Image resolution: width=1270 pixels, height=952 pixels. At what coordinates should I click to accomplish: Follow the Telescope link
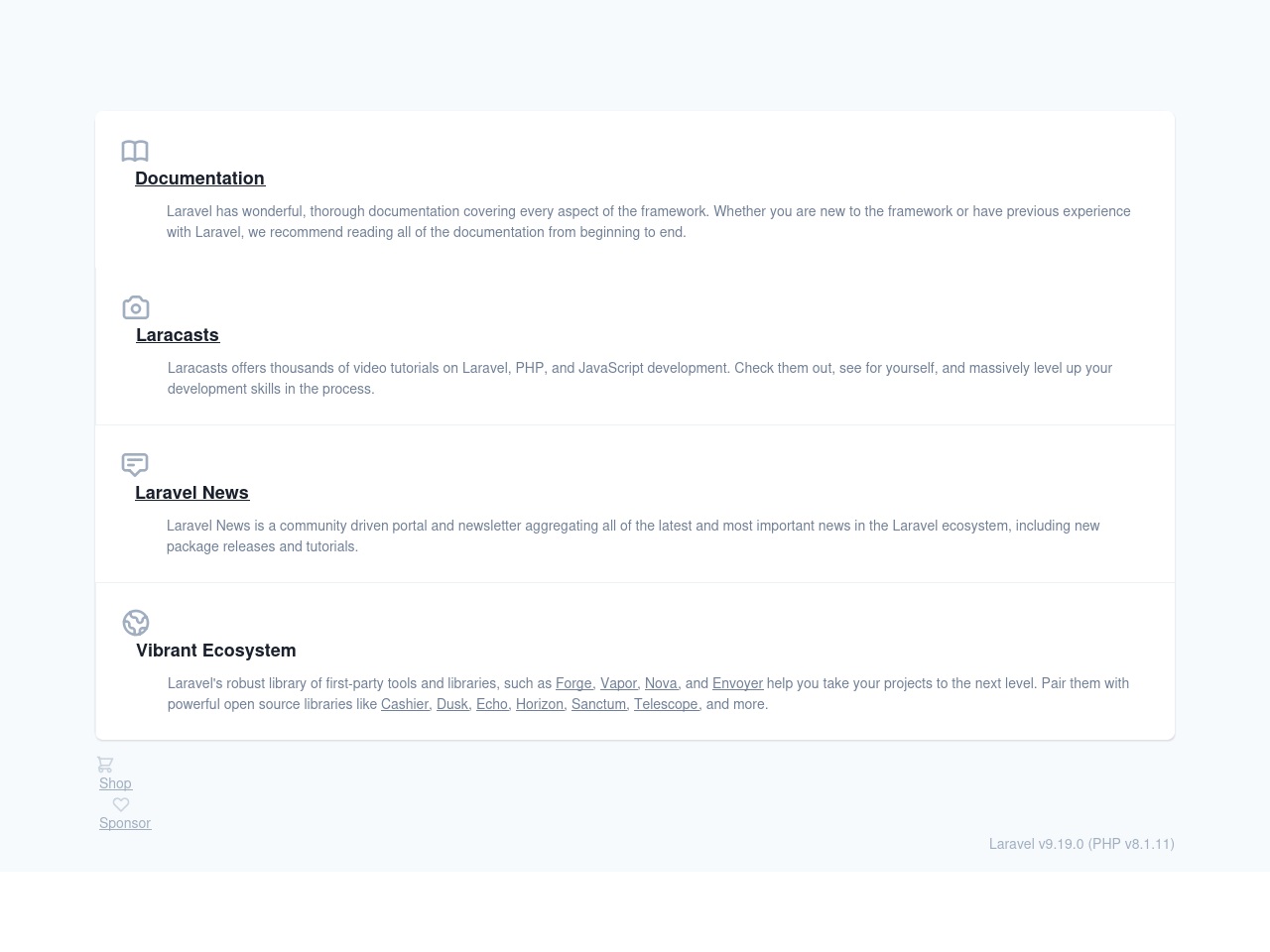[666, 704]
